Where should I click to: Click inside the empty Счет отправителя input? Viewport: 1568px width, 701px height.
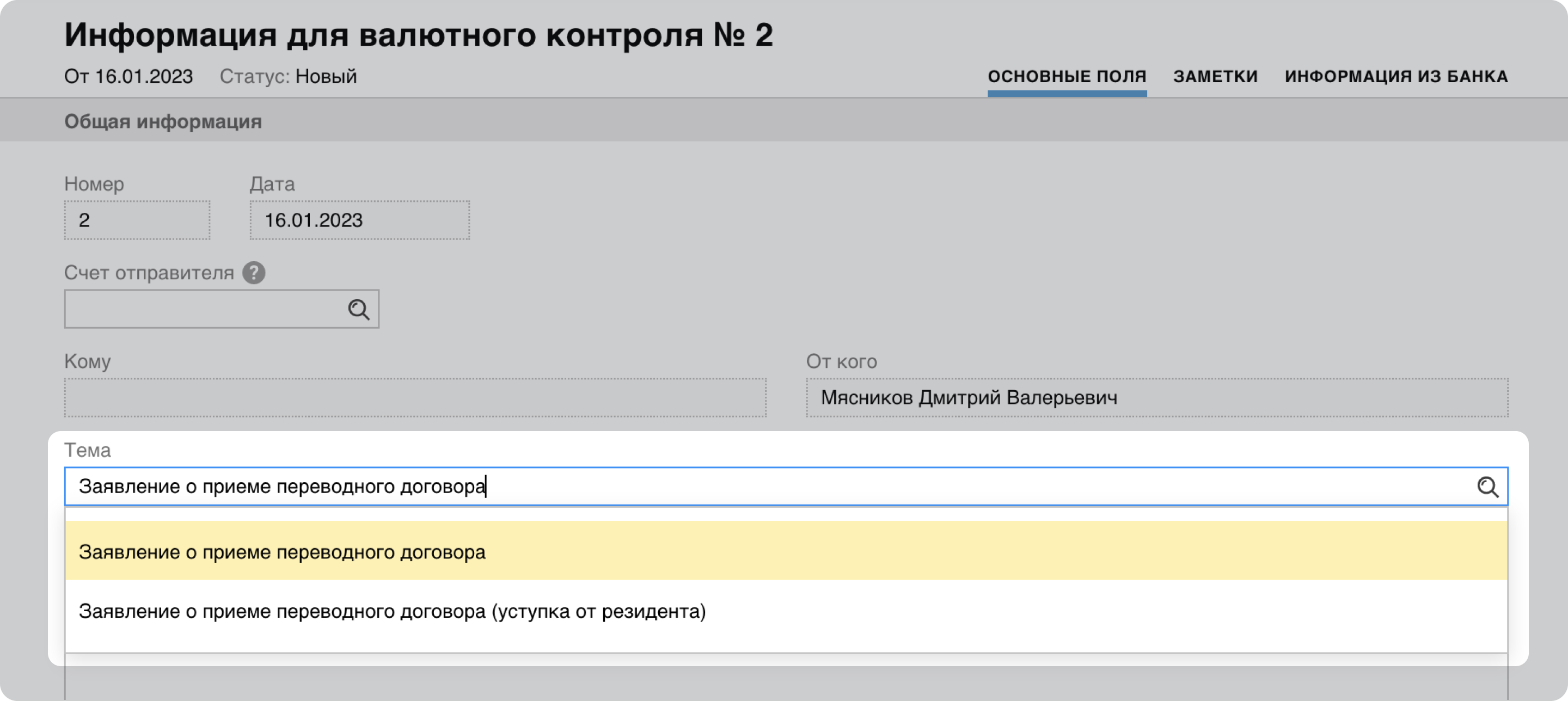tap(204, 309)
